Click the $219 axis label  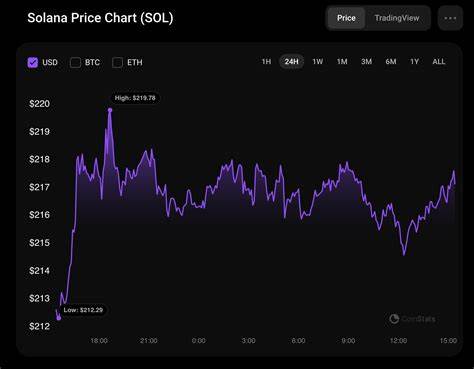pos(39,132)
